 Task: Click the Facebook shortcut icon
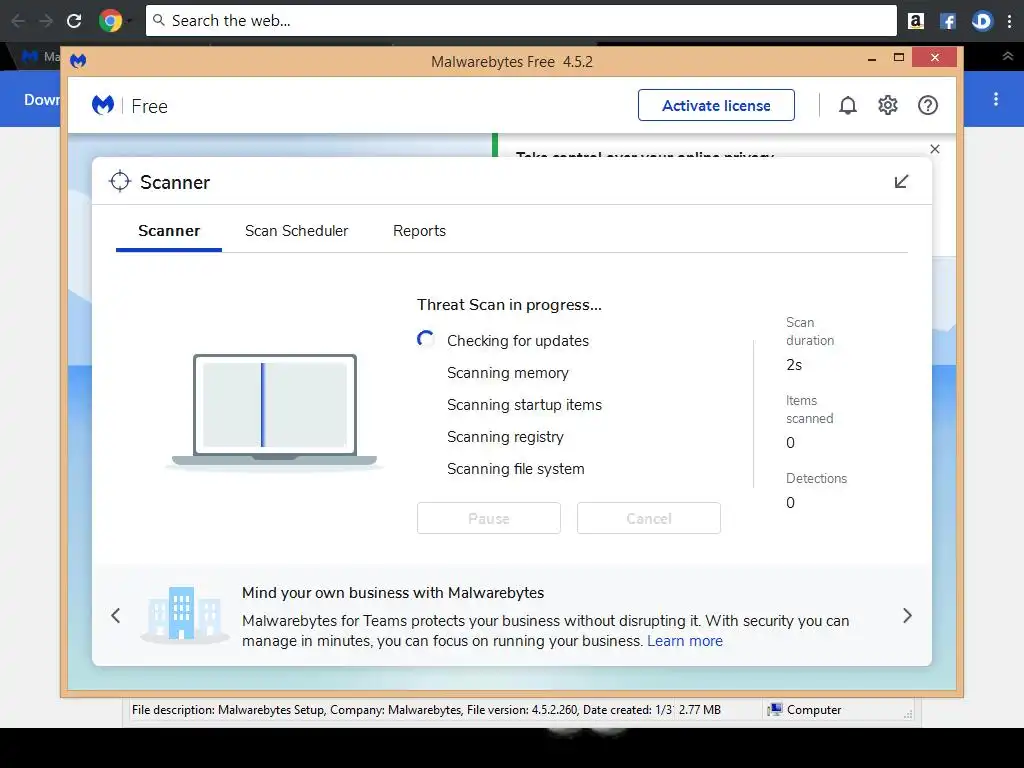(x=948, y=21)
